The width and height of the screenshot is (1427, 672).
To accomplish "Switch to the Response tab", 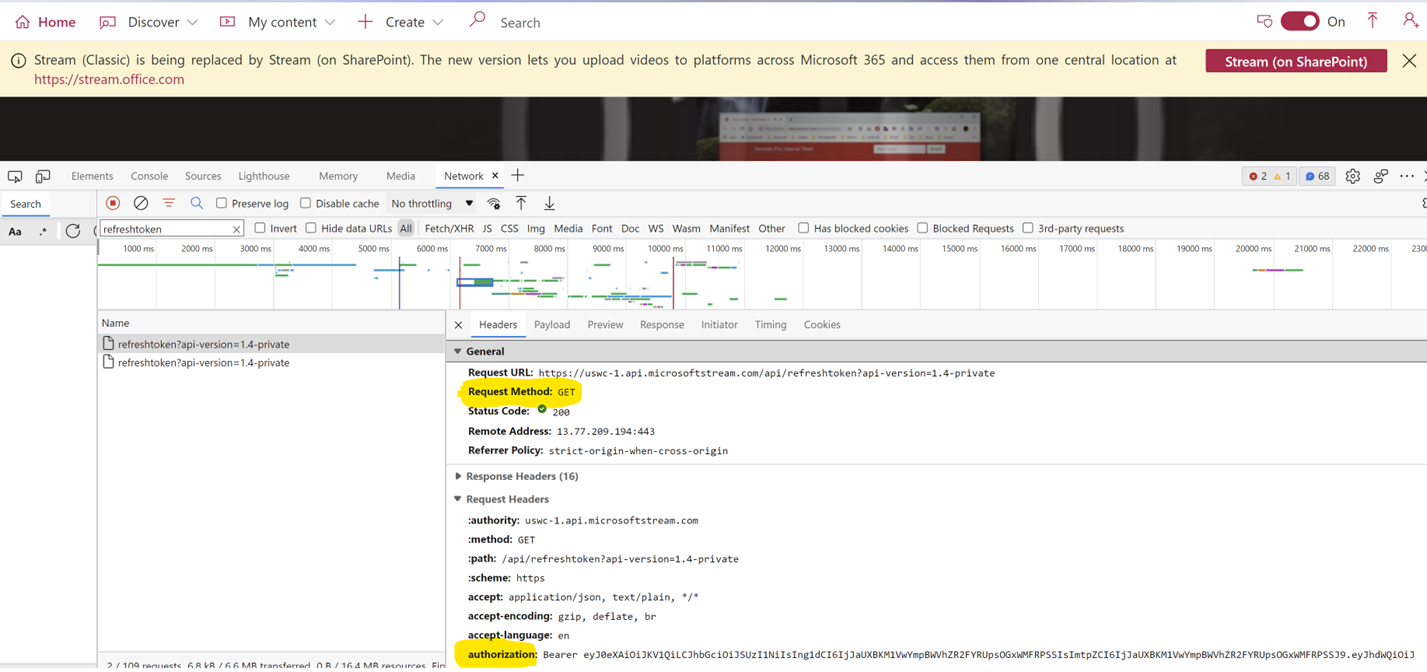I will point(662,325).
